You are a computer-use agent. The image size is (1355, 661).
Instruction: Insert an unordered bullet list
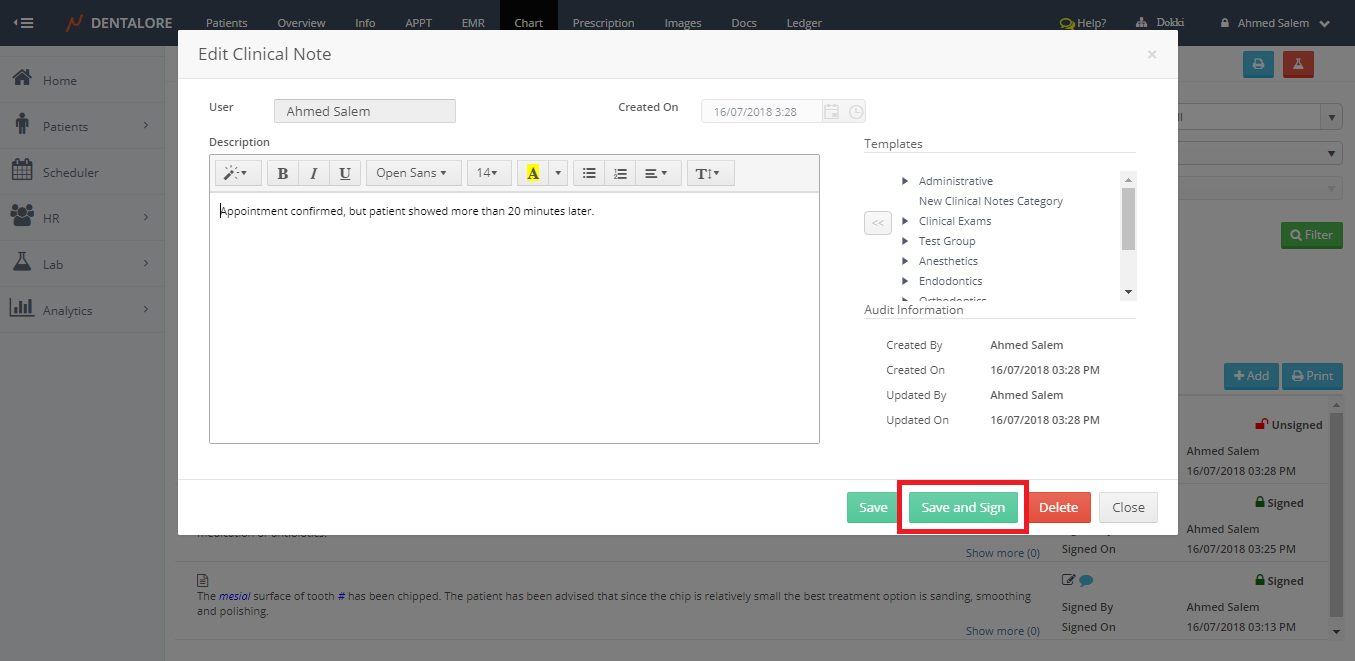tap(590, 174)
